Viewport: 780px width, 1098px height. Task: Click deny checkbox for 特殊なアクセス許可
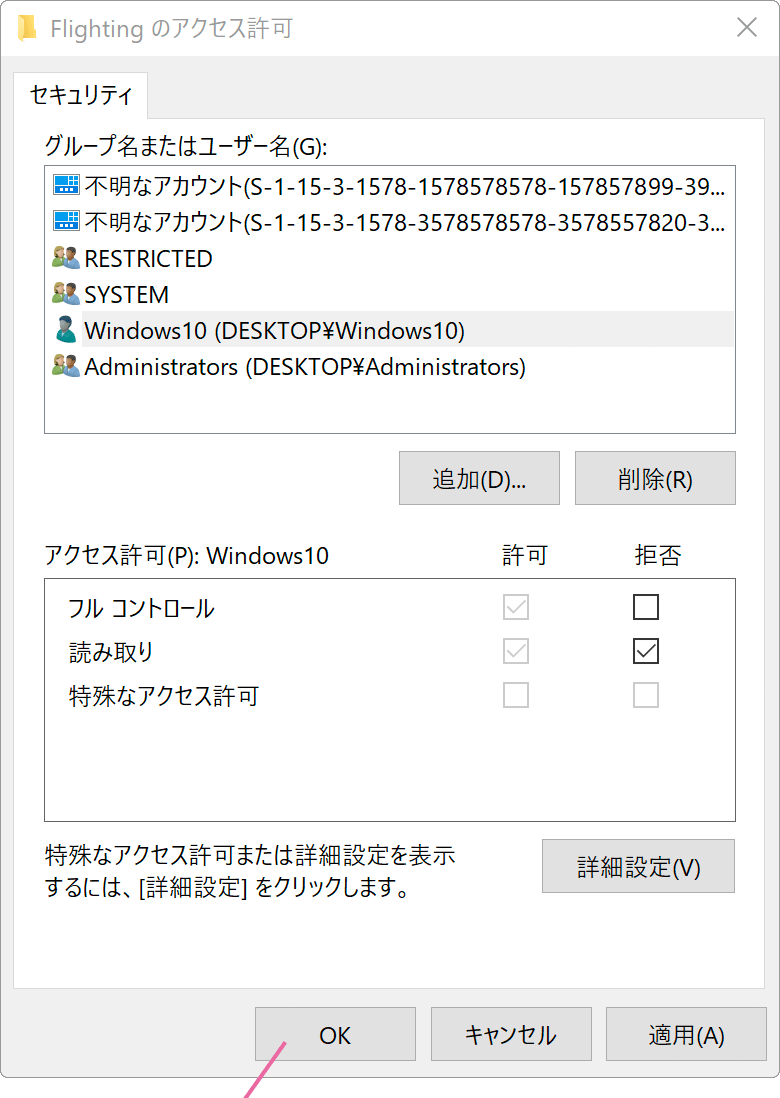646,695
